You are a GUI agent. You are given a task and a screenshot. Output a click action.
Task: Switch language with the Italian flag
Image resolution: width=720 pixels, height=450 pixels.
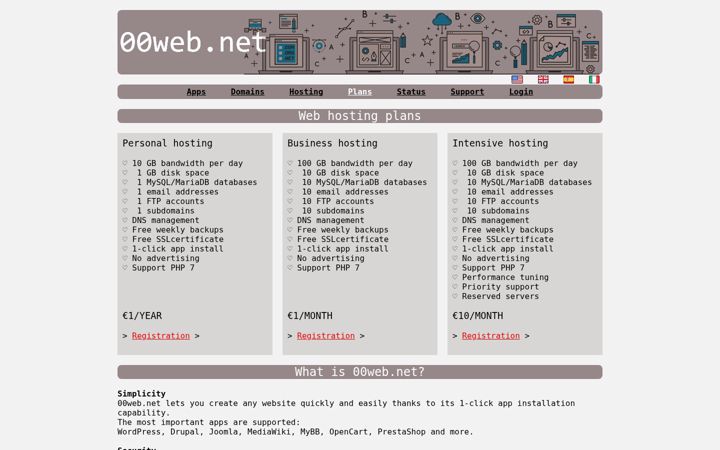tap(594, 79)
